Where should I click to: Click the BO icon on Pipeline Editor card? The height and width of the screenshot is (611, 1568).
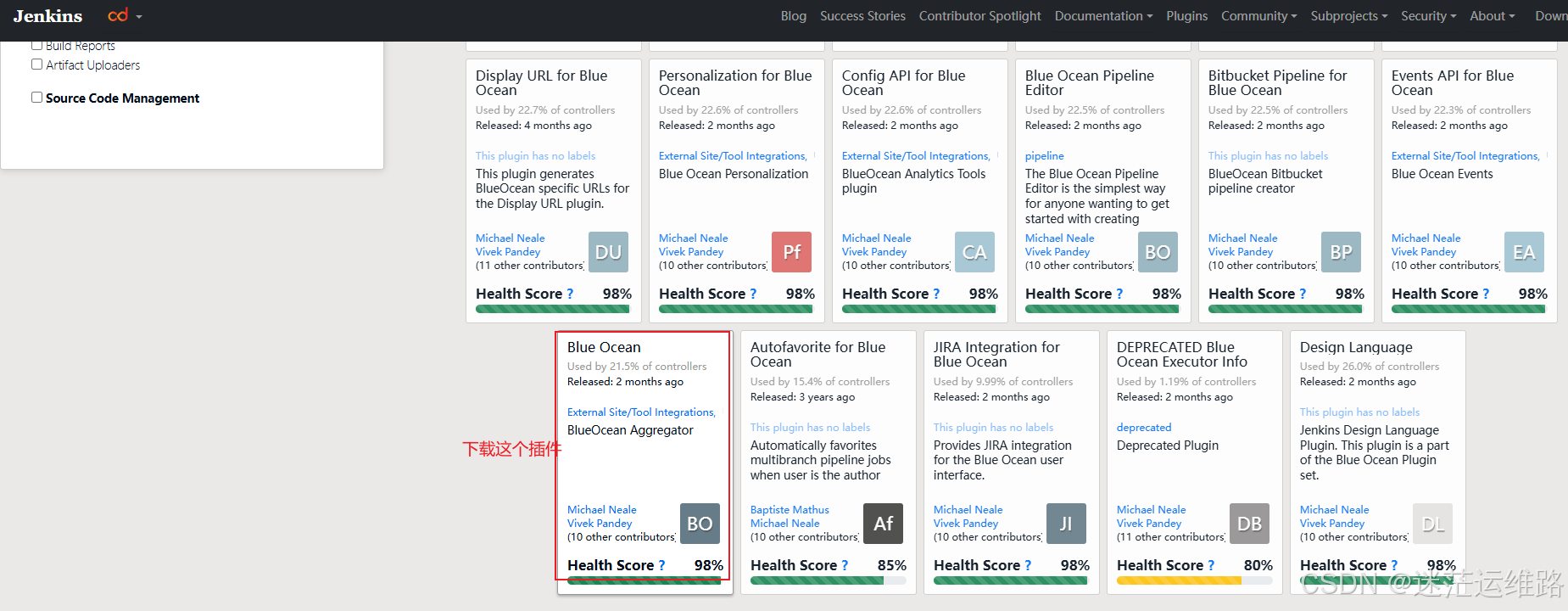(x=1158, y=252)
